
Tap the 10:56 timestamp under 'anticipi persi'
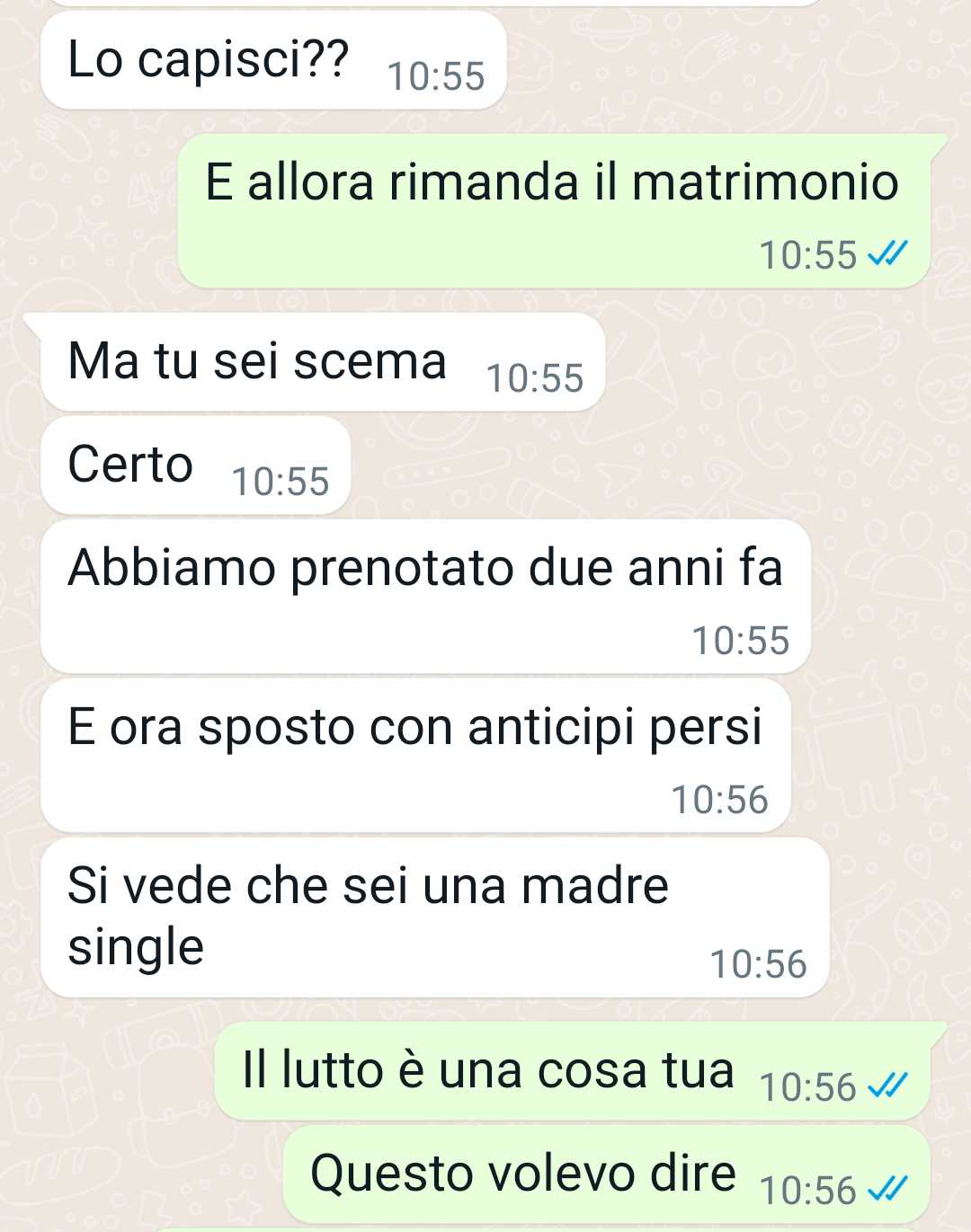coord(720,800)
